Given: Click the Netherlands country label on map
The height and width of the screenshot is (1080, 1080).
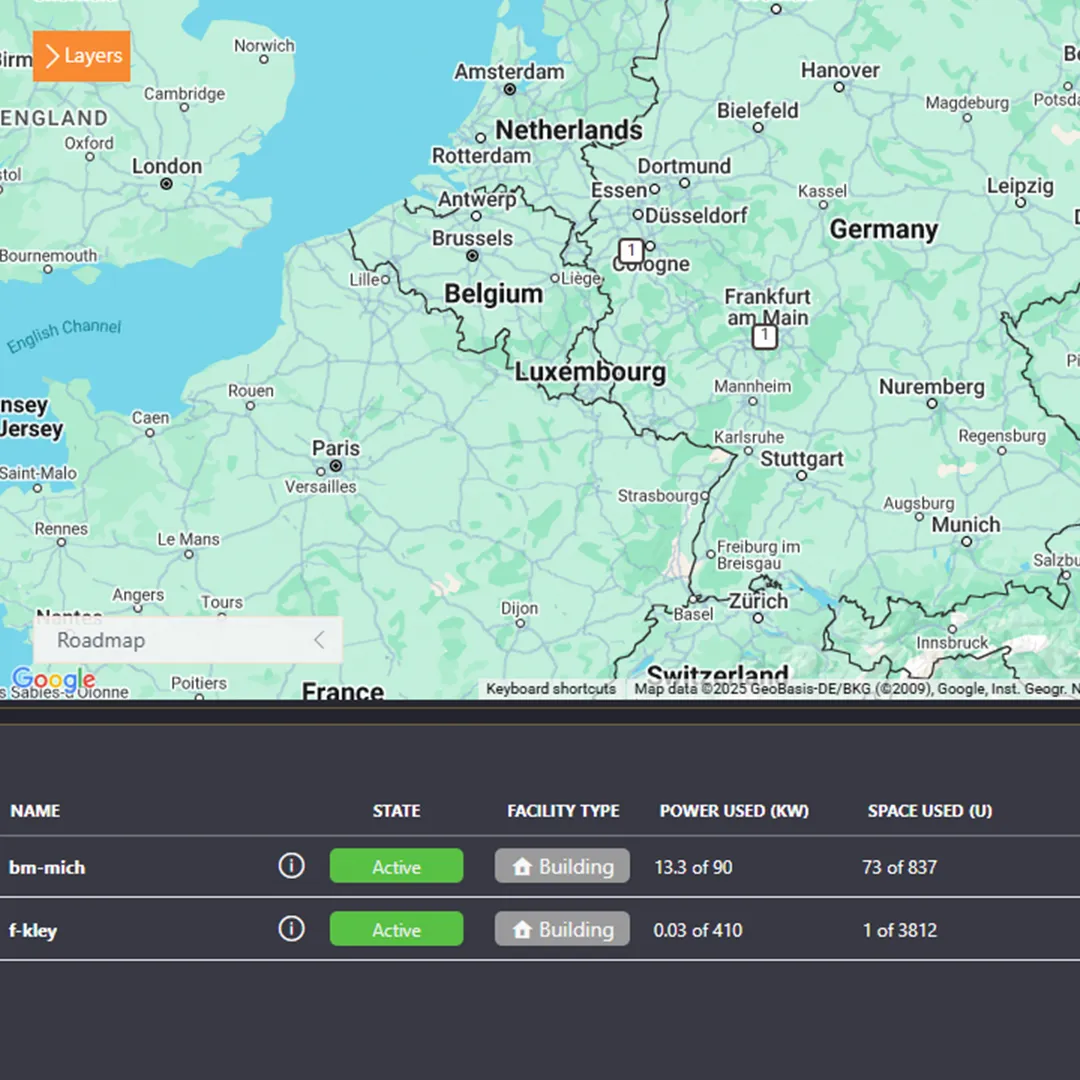Looking at the screenshot, I should click(x=569, y=129).
